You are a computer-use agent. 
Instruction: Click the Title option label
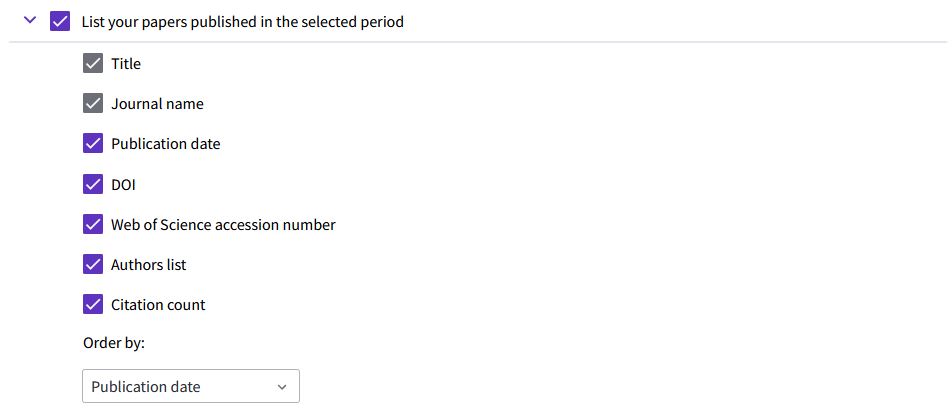[x=126, y=64]
